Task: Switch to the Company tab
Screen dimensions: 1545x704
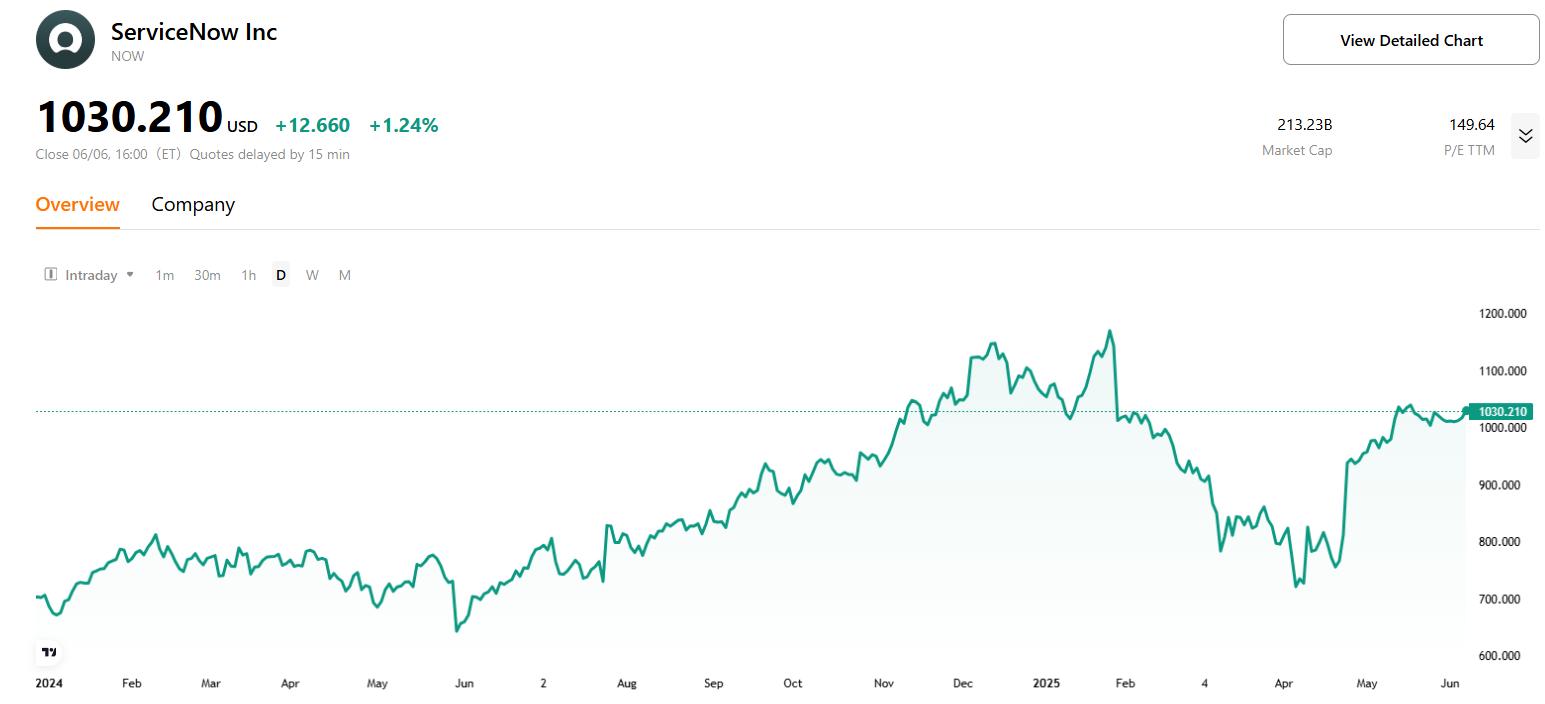Action: click(193, 205)
